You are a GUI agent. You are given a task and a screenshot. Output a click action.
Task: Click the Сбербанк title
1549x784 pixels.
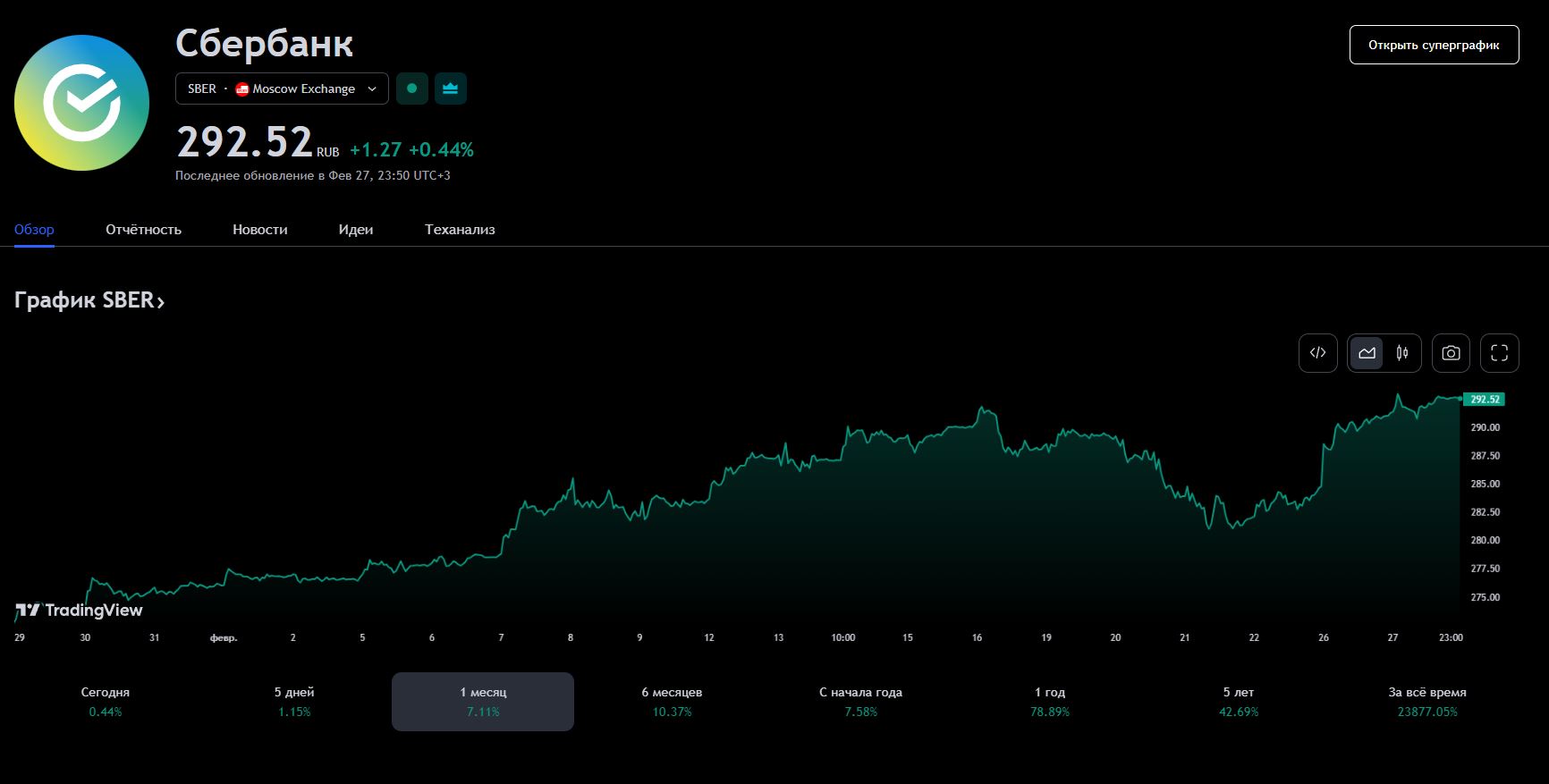click(264, 43)
